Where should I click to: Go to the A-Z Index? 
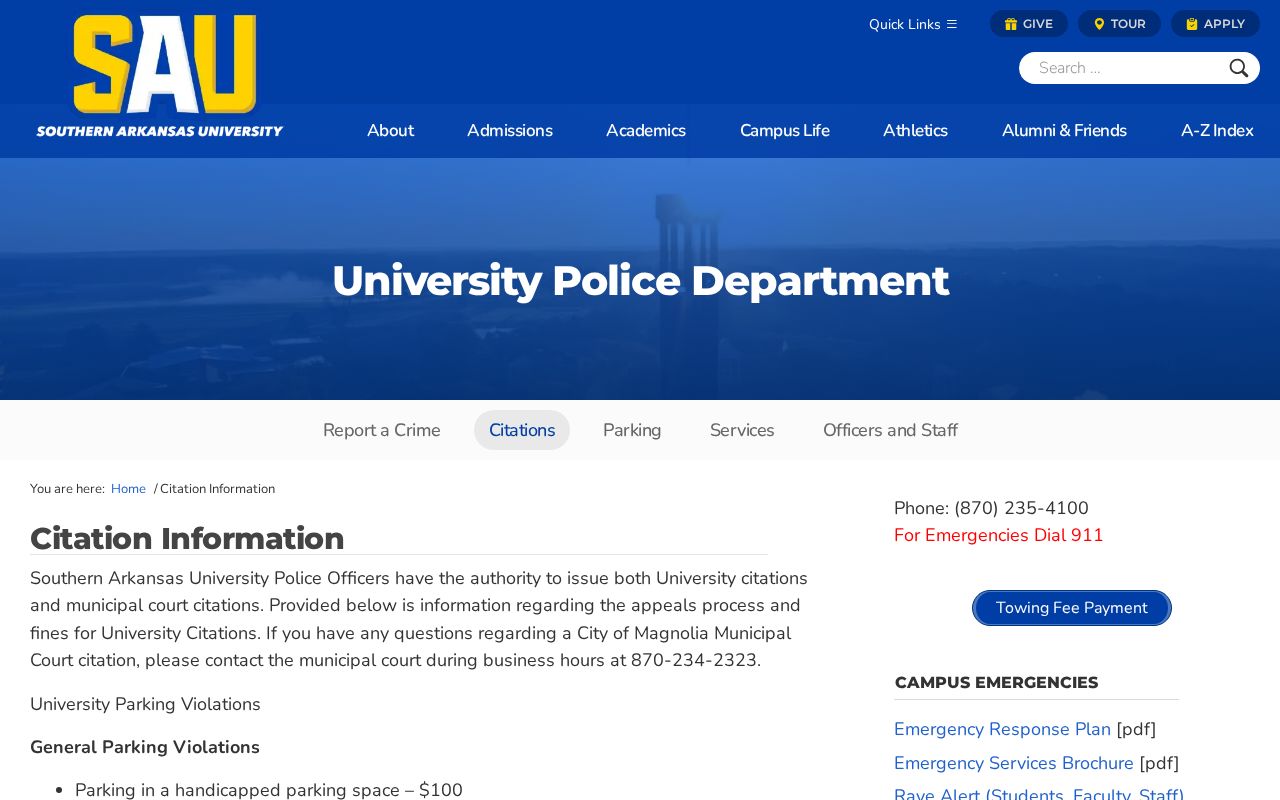[1217, 131]
